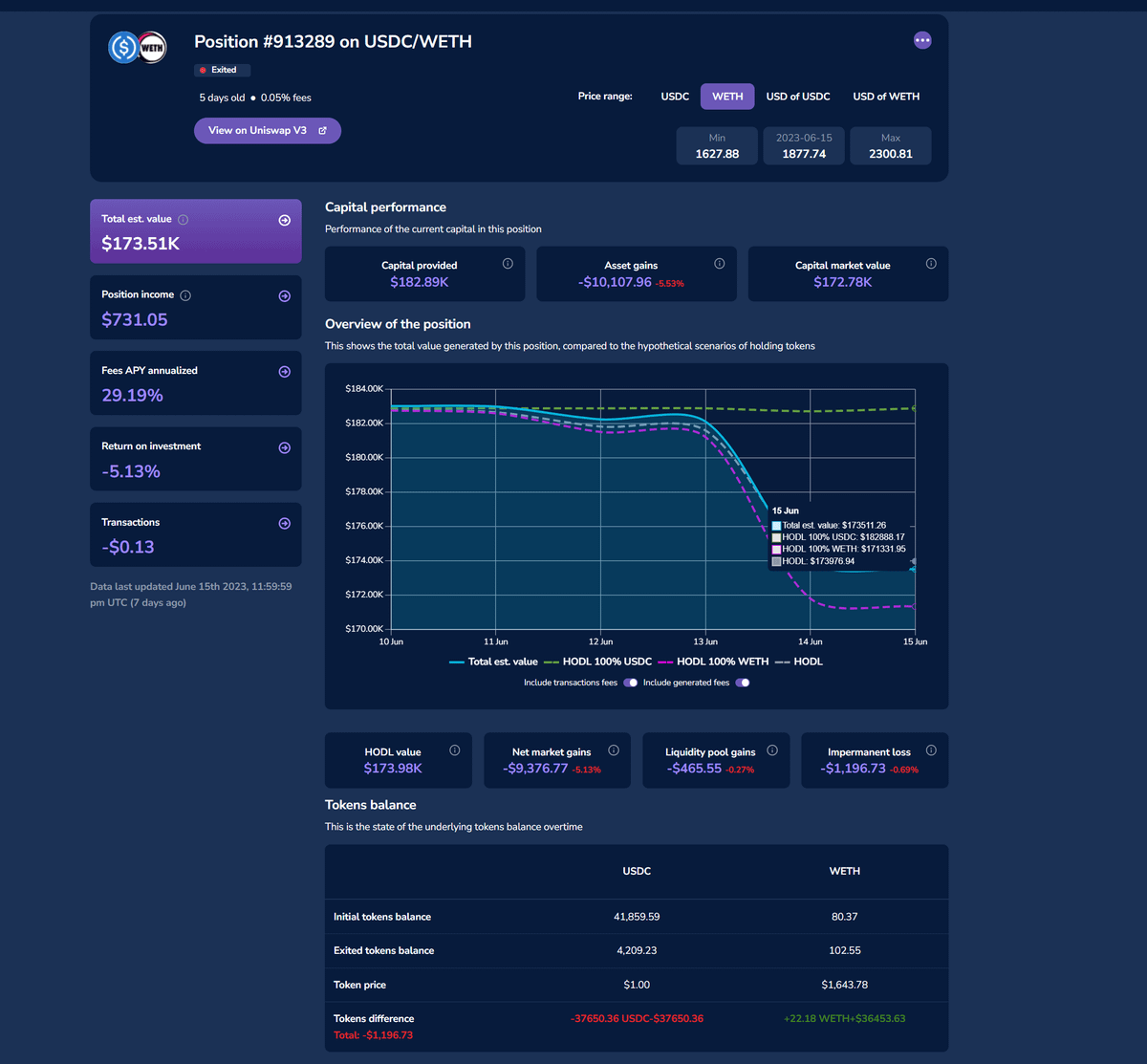Click info icon on Capital market value card
1147x1064 pixels.
[931, 264]
